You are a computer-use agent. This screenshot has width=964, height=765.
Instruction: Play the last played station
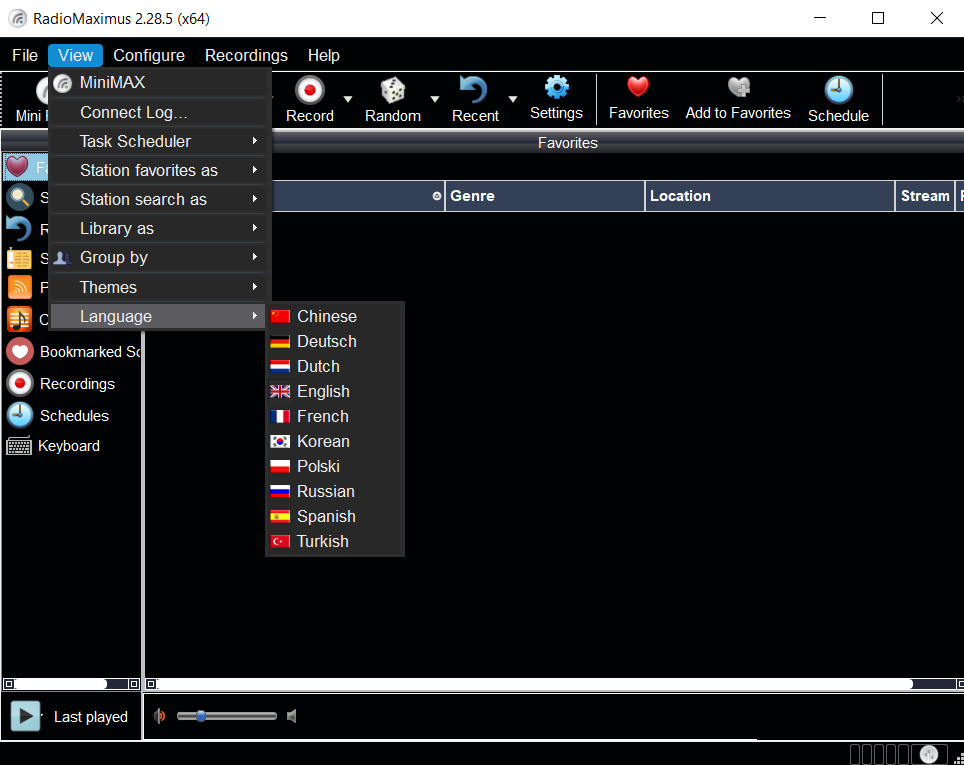pyautogui.click(x=25, y=716)
